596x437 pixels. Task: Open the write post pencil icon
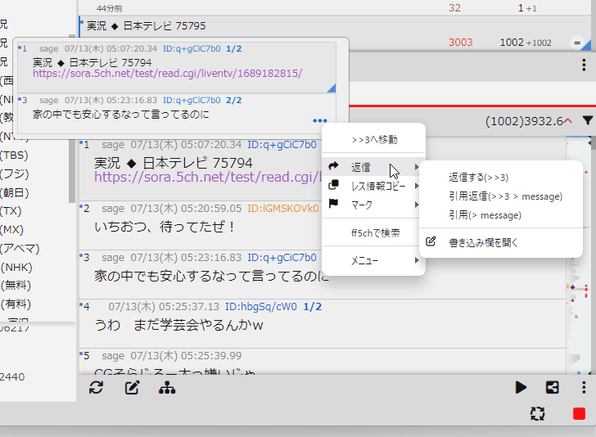tap(132, 388)
